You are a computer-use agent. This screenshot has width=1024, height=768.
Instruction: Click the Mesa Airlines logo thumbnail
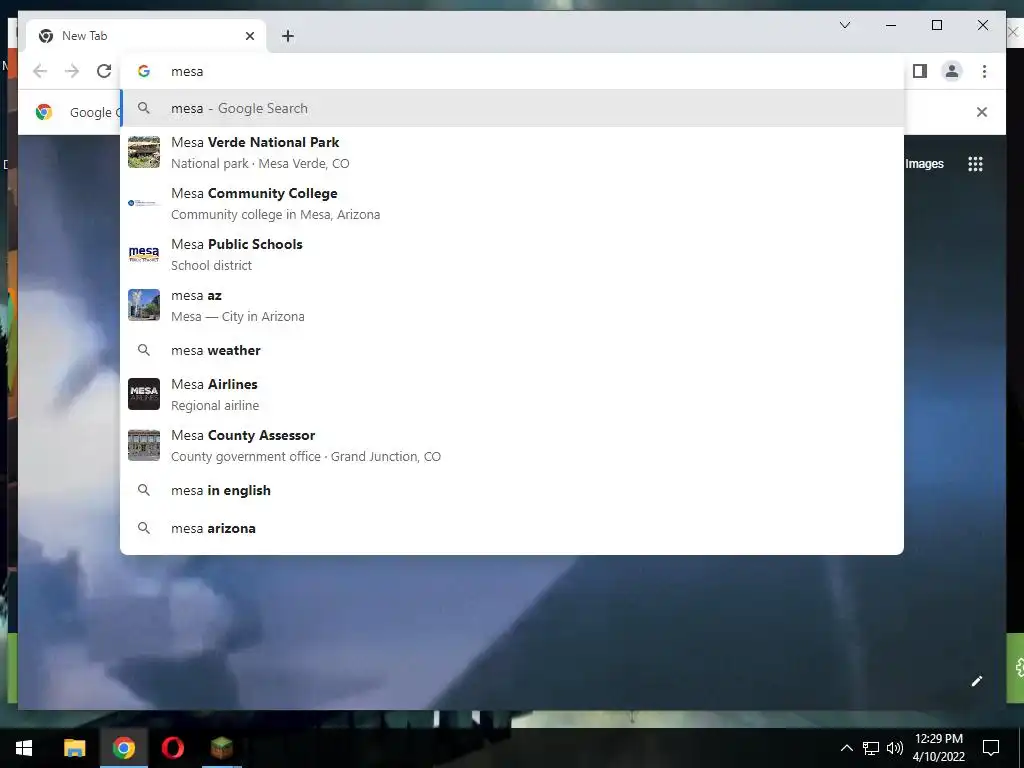tap(144, 394)
